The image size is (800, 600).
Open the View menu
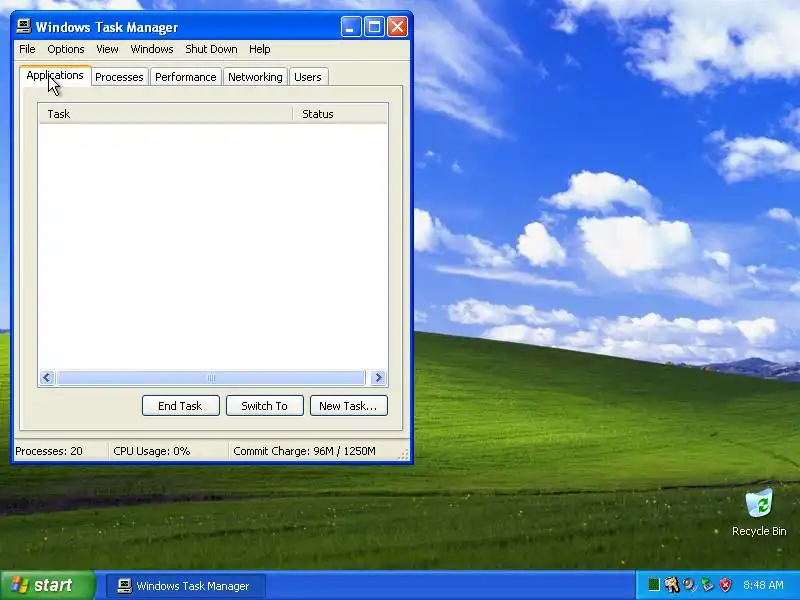(107, 49)
